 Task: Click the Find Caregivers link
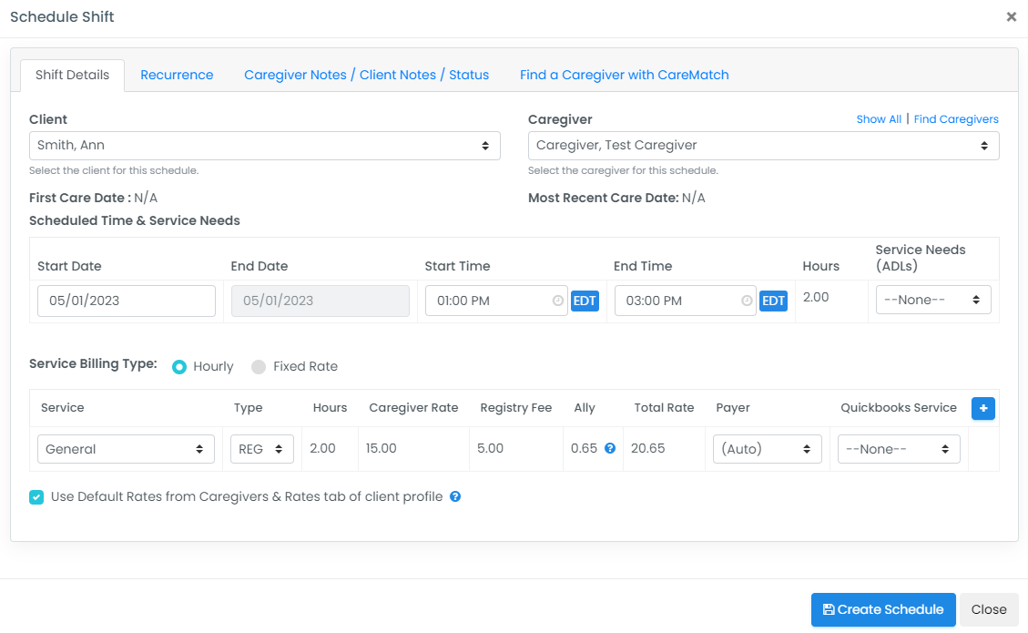click(956, 118)
